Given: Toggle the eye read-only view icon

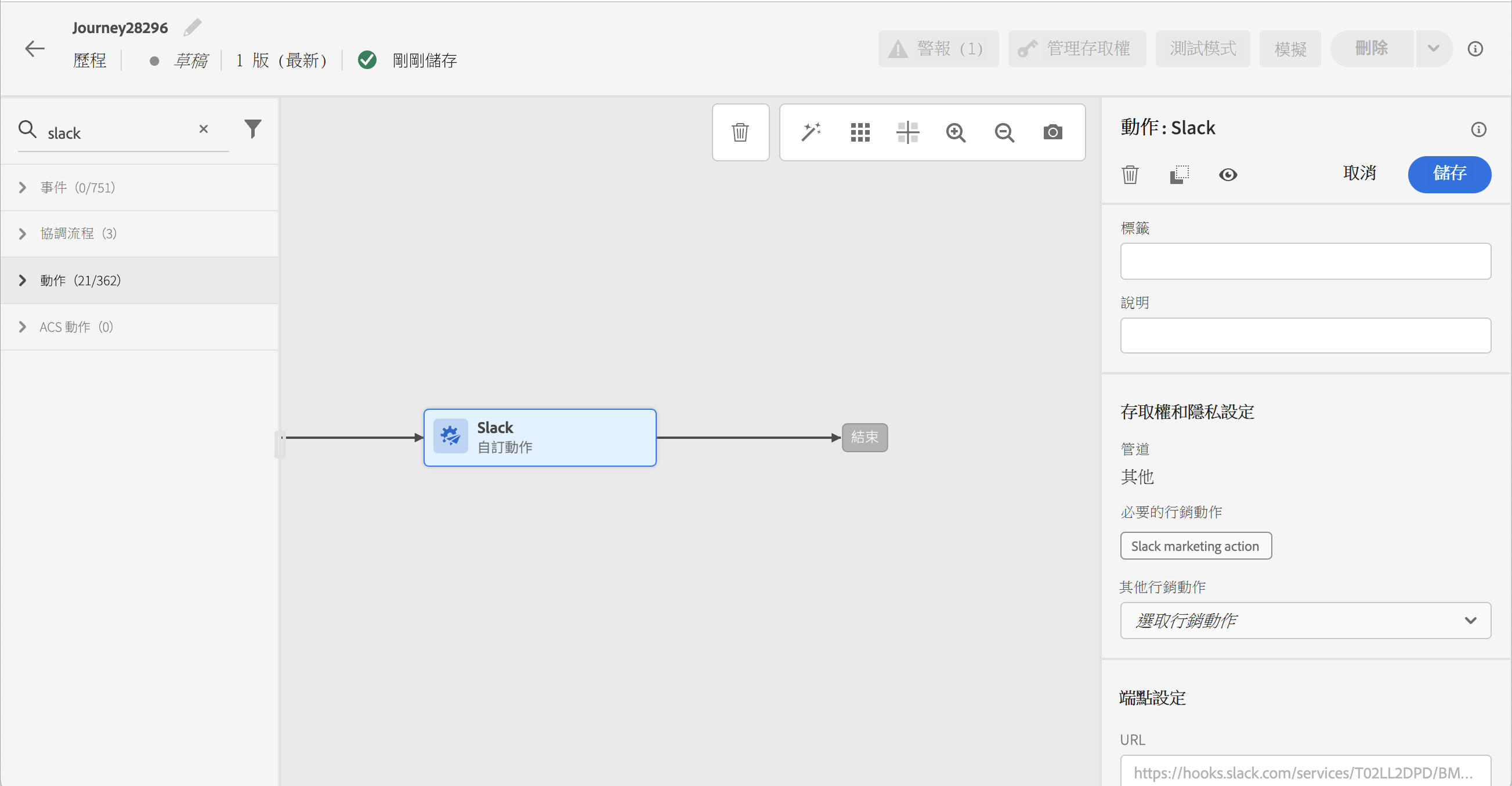Looking at the screenshot, I should tap(1227, 175).
